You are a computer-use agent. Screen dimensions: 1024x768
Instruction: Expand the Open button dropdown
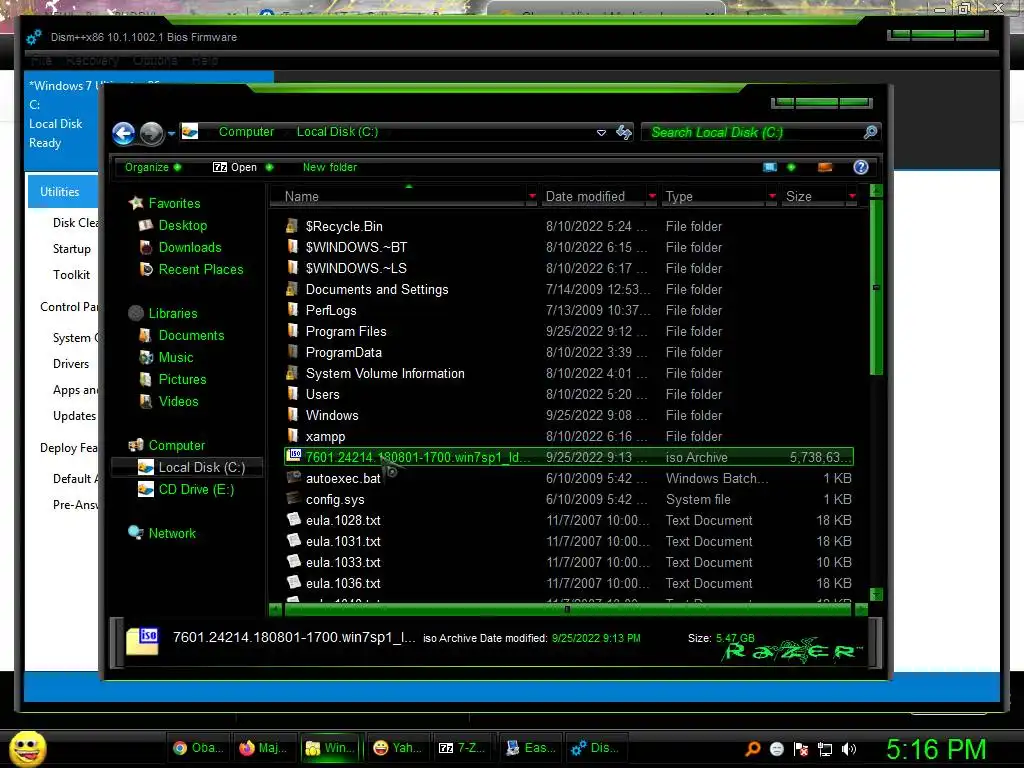point(269,167)
